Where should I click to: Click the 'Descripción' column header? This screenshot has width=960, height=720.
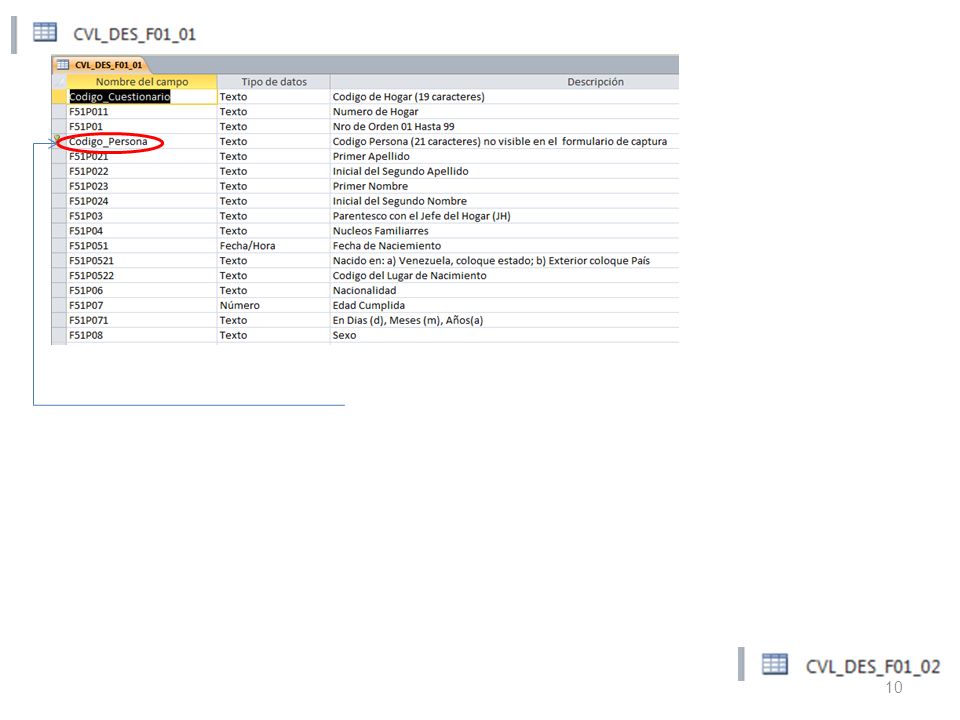pos(595,81)
